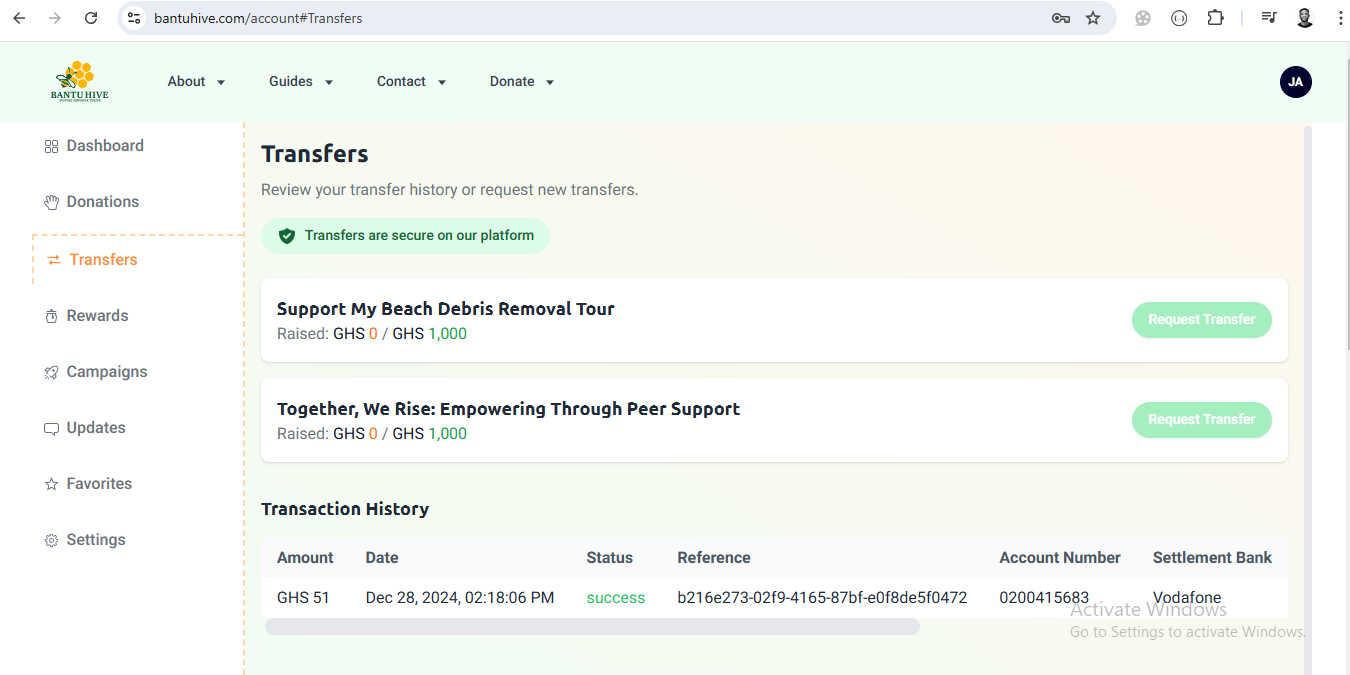Click the transaction table horizontal scrollbar
Screen dimensions: 1350x675
point(591,627)
